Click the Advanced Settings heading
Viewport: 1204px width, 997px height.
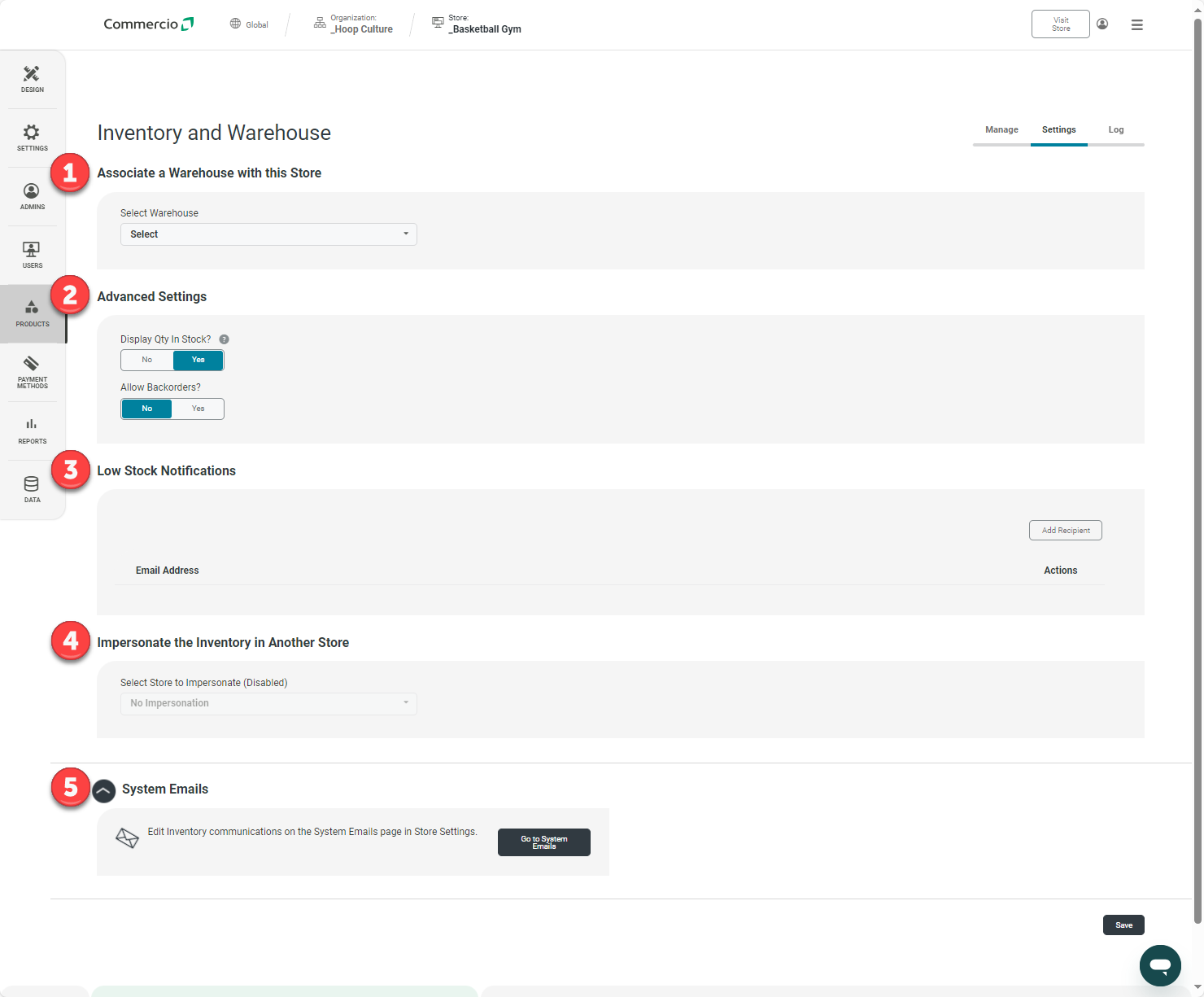click(x=151, y=297)
